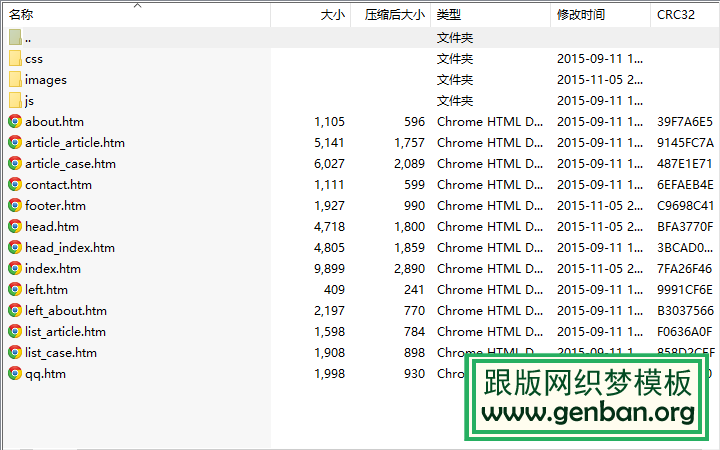This screenshot has width=720, height=450.
Task: Click the 压缩后大小 column header
Action: (395, 15)
